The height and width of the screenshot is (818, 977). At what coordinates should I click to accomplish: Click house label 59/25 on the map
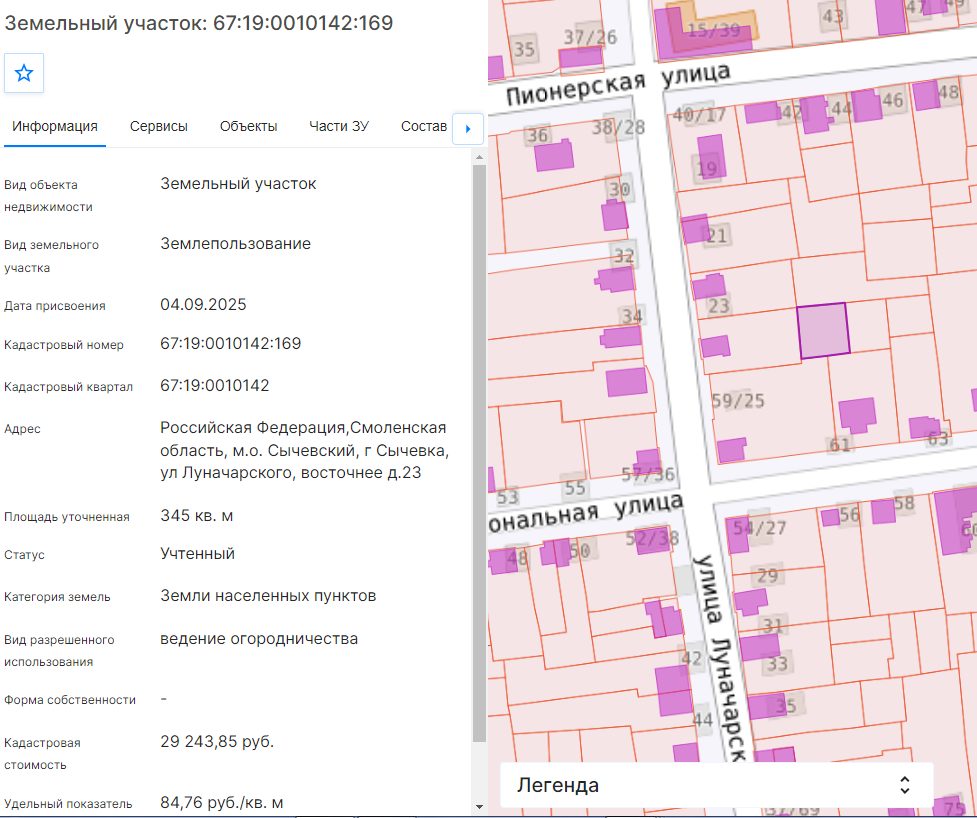(x=738, y=400)
